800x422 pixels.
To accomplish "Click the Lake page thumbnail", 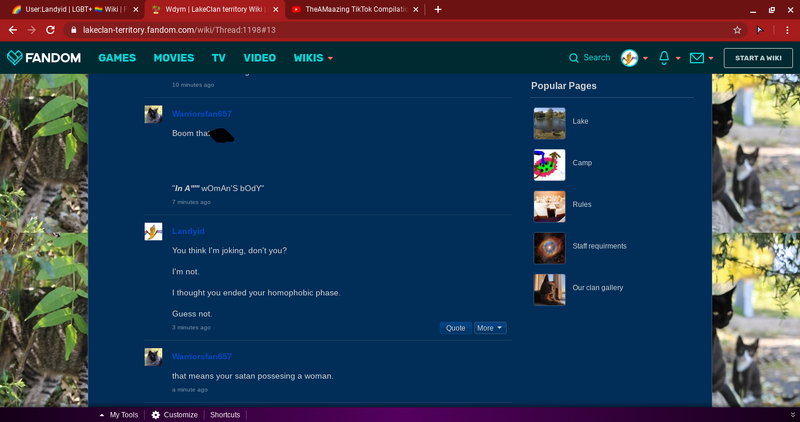I will click(x=549, y=122).
